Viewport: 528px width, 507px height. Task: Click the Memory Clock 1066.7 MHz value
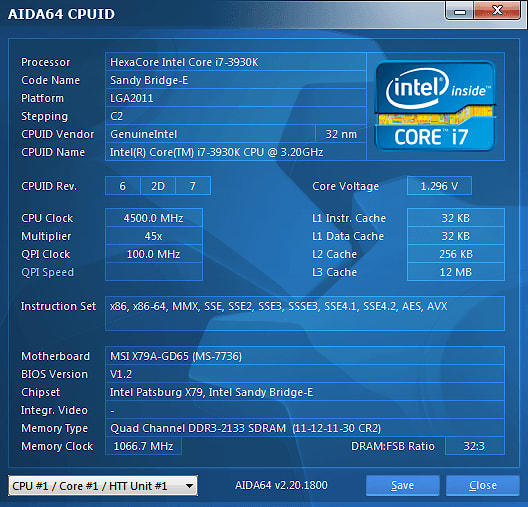coord(143,446)
